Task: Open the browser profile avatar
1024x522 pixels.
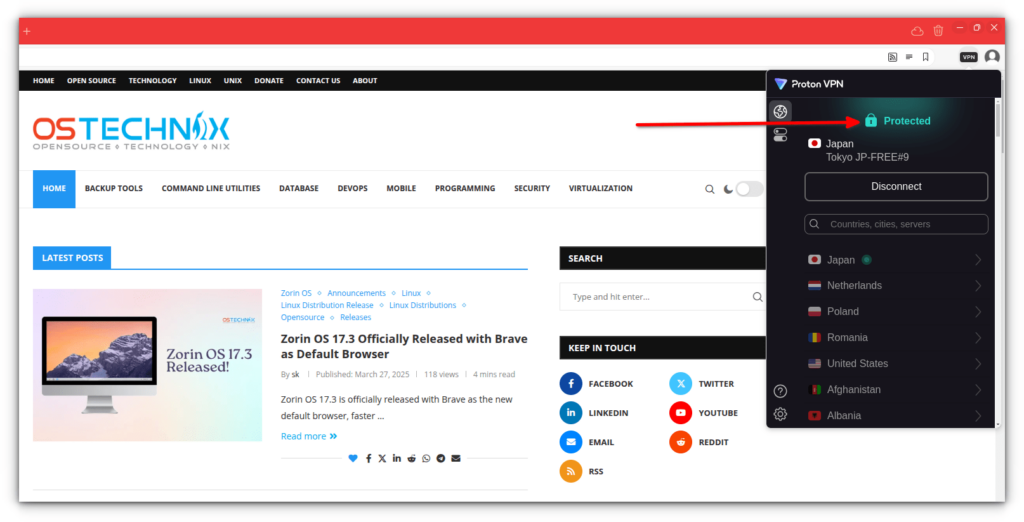Action: (x=992, y=57)
